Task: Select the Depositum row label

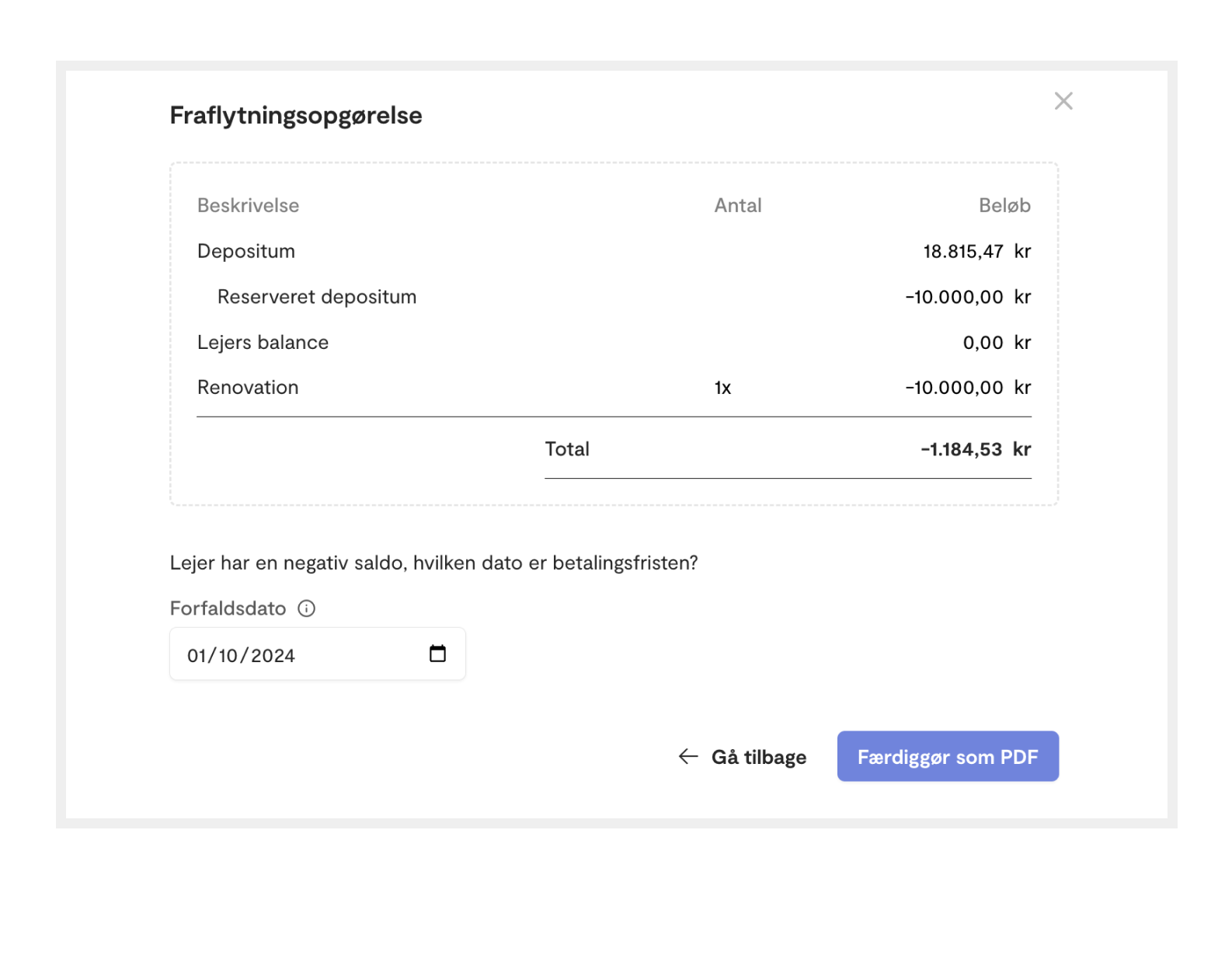Action: tap(246, 251)
